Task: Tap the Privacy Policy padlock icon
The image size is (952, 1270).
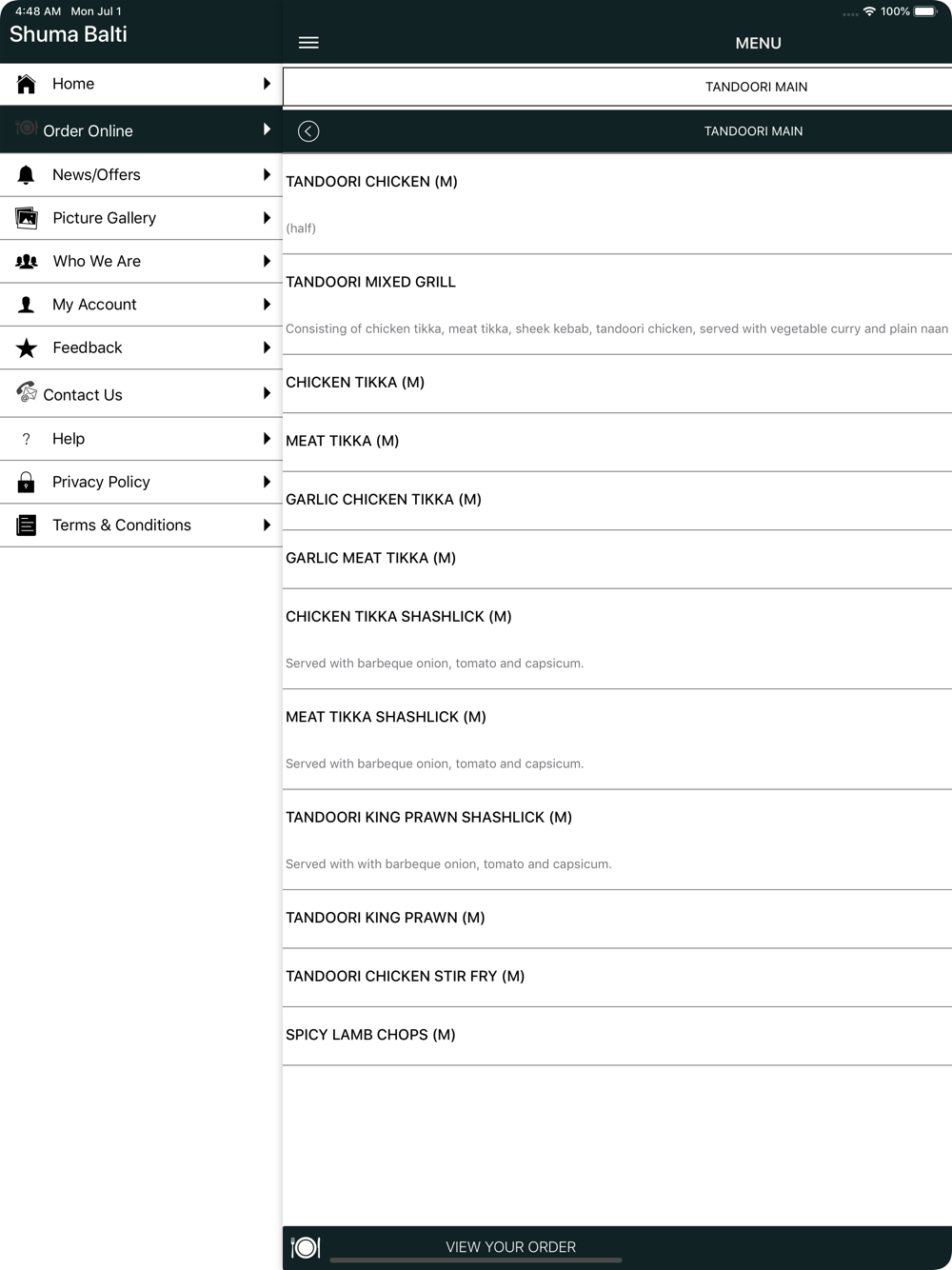Action: point(27,482)
